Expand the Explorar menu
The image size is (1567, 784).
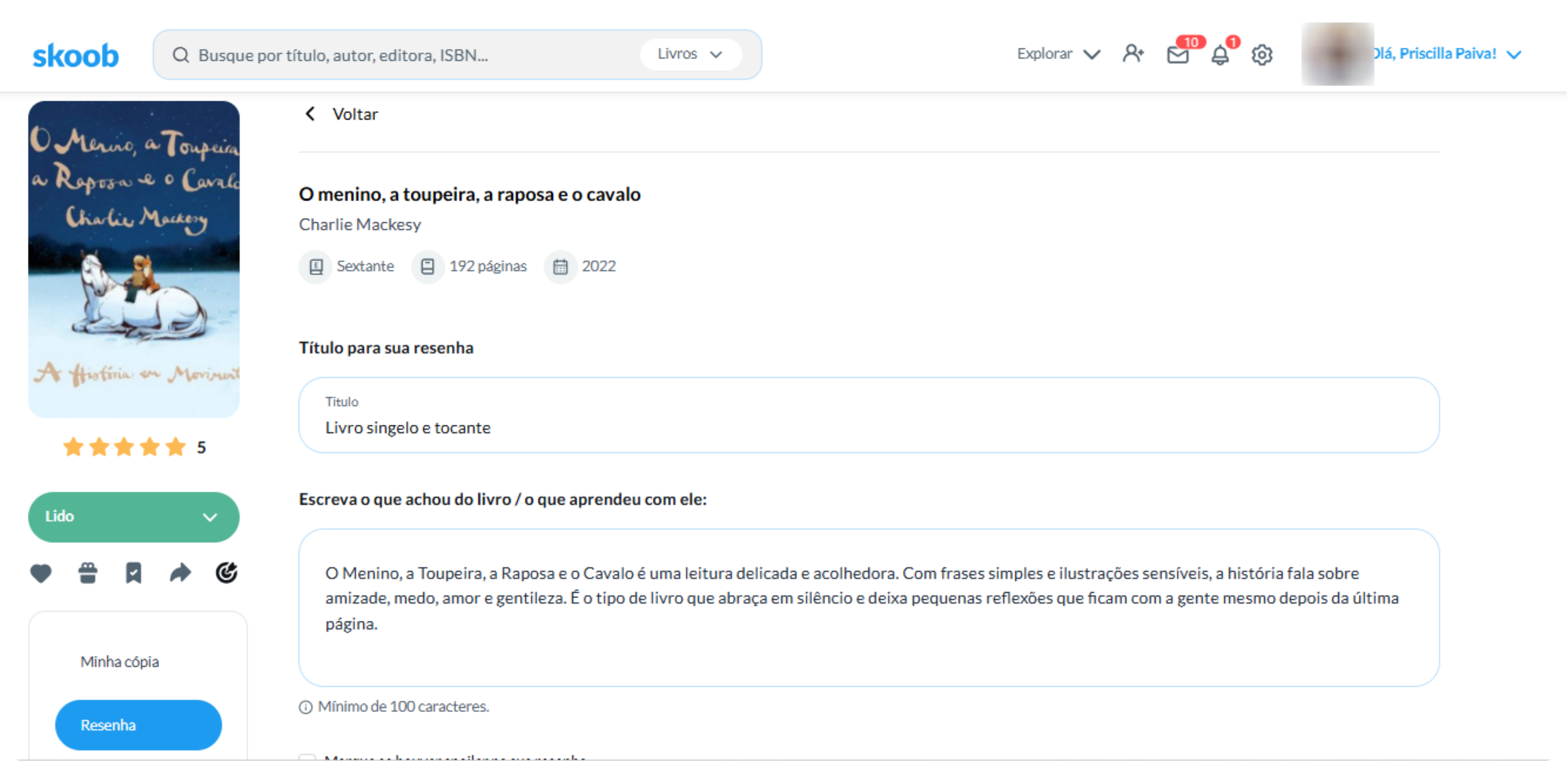(1058, 54)
